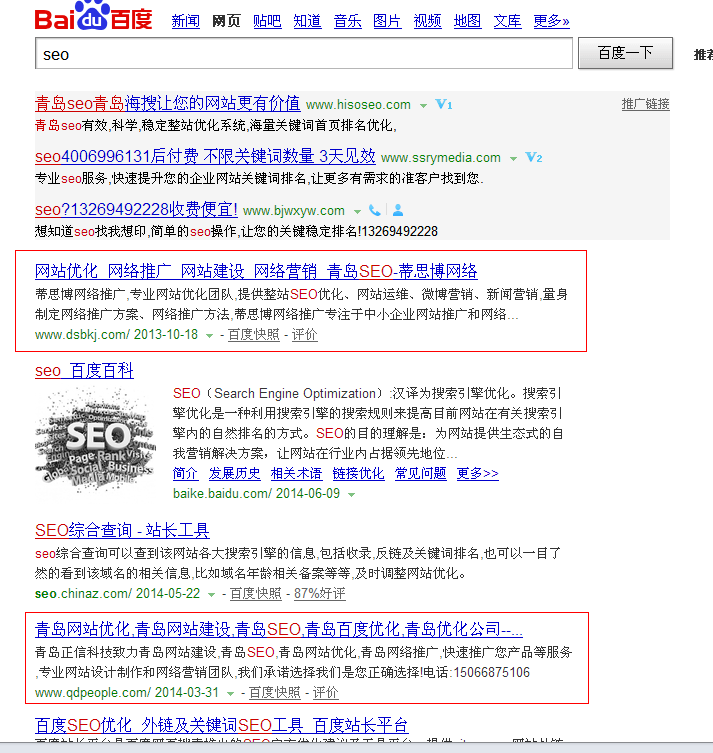Expand the dropdown arrow after www.ssrymedia.com
The image size is (713, 753).
point(513,159)
